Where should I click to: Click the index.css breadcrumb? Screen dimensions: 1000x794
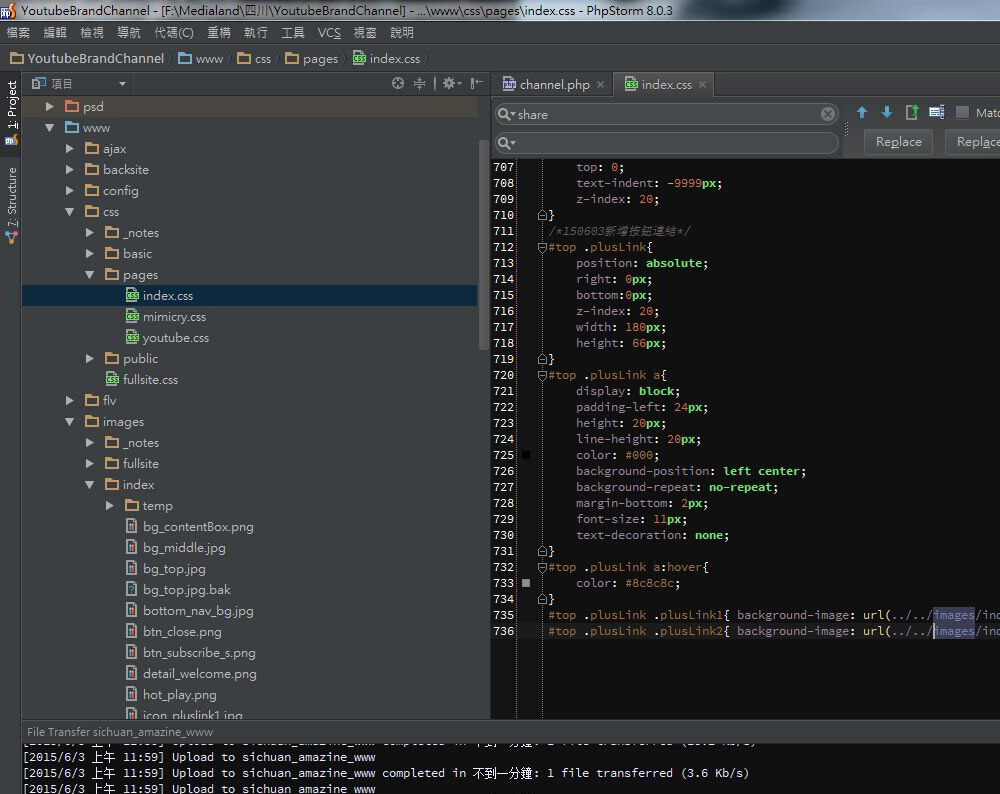[386, 59]
